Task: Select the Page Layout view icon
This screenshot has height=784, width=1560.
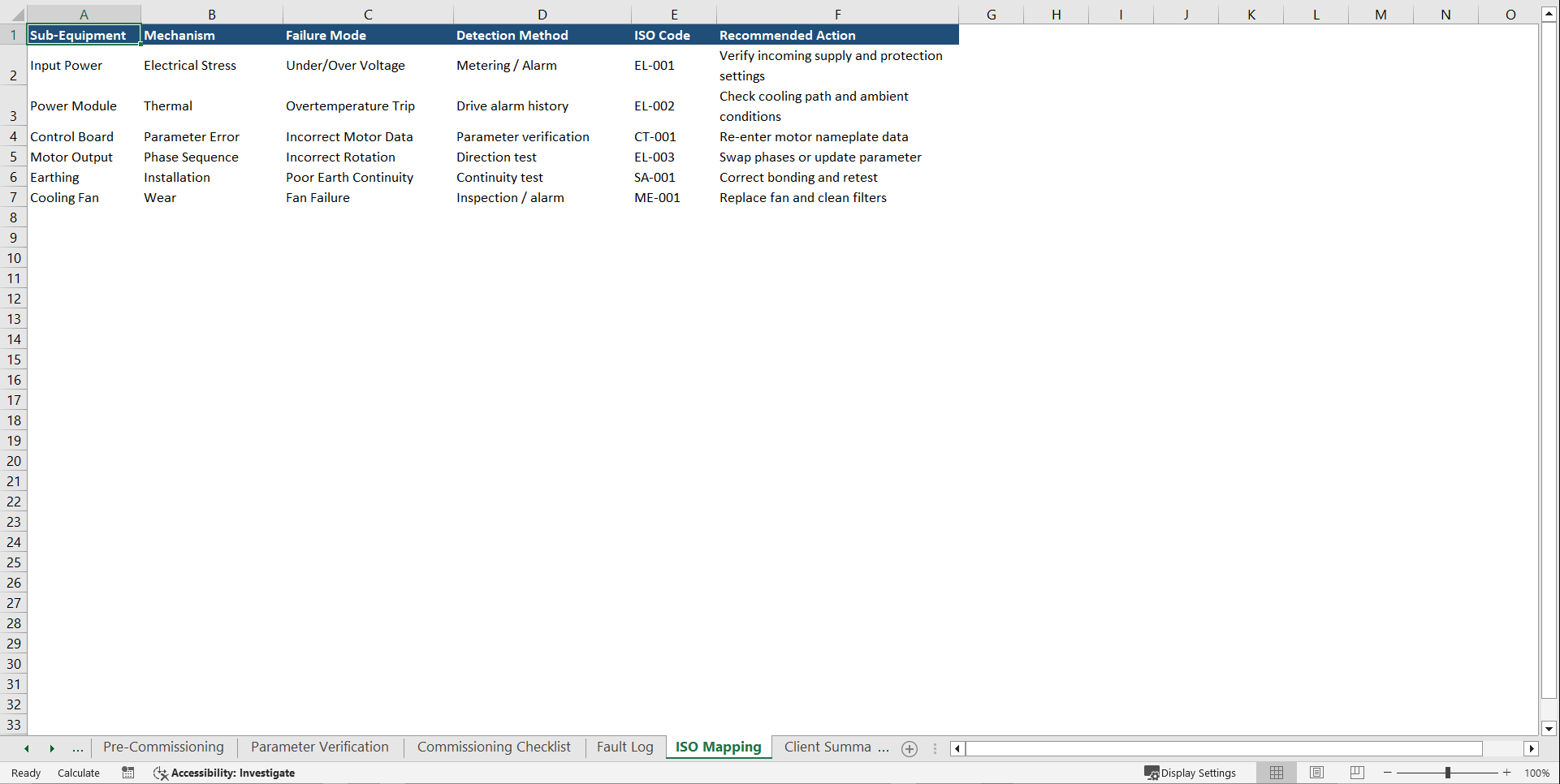Action: tap(1316, 773)
